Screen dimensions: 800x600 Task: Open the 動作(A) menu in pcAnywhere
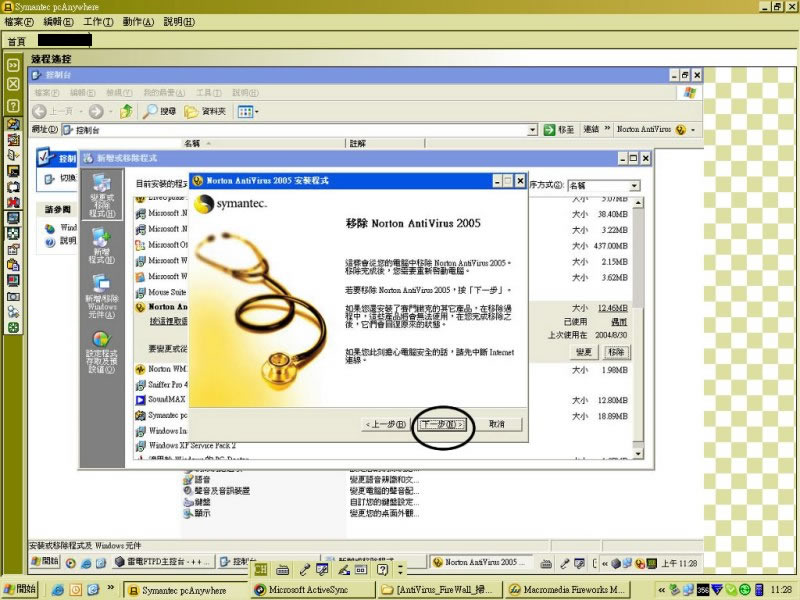[138, 22]
